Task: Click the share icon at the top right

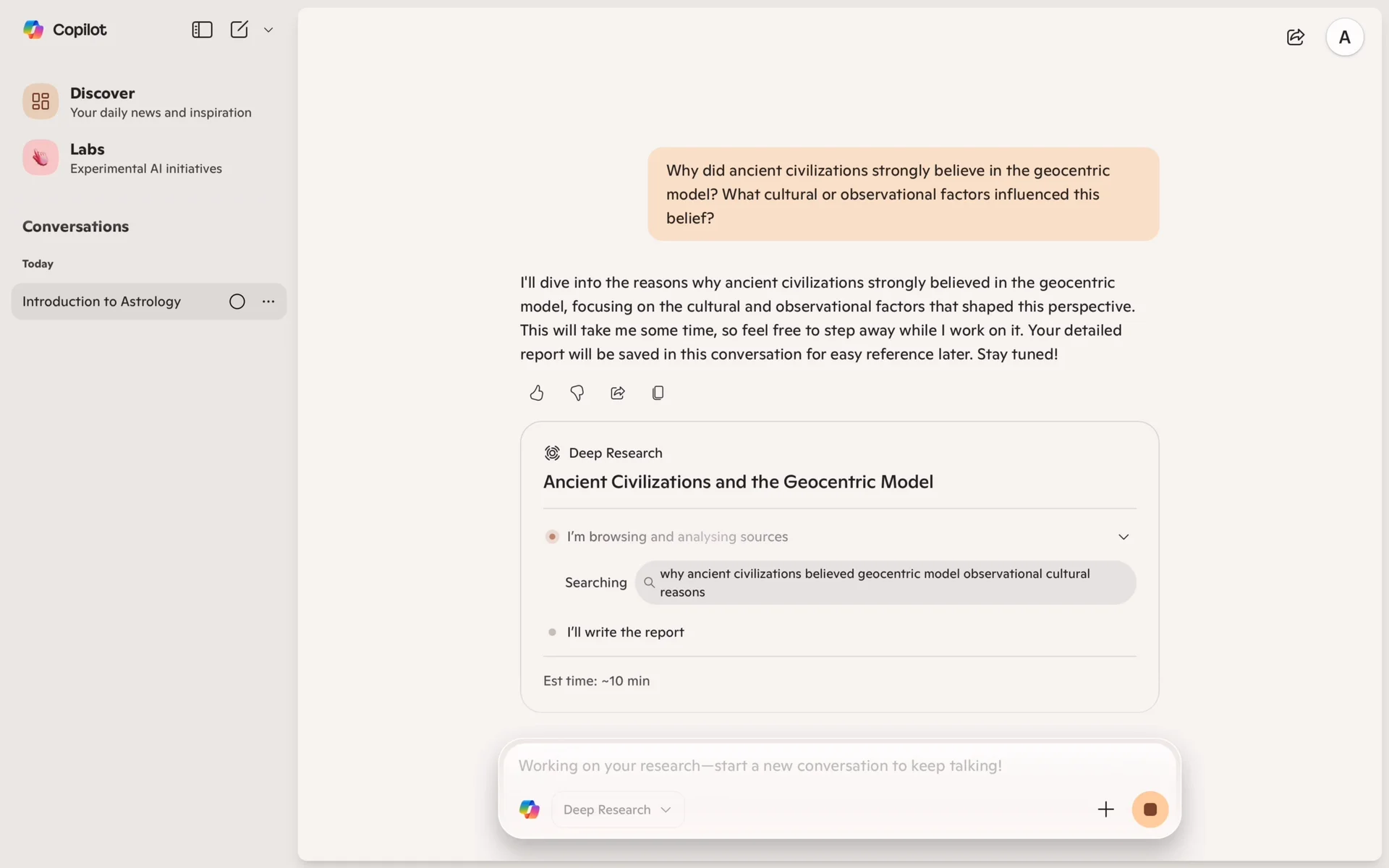Action: [x=1295, y=37]
